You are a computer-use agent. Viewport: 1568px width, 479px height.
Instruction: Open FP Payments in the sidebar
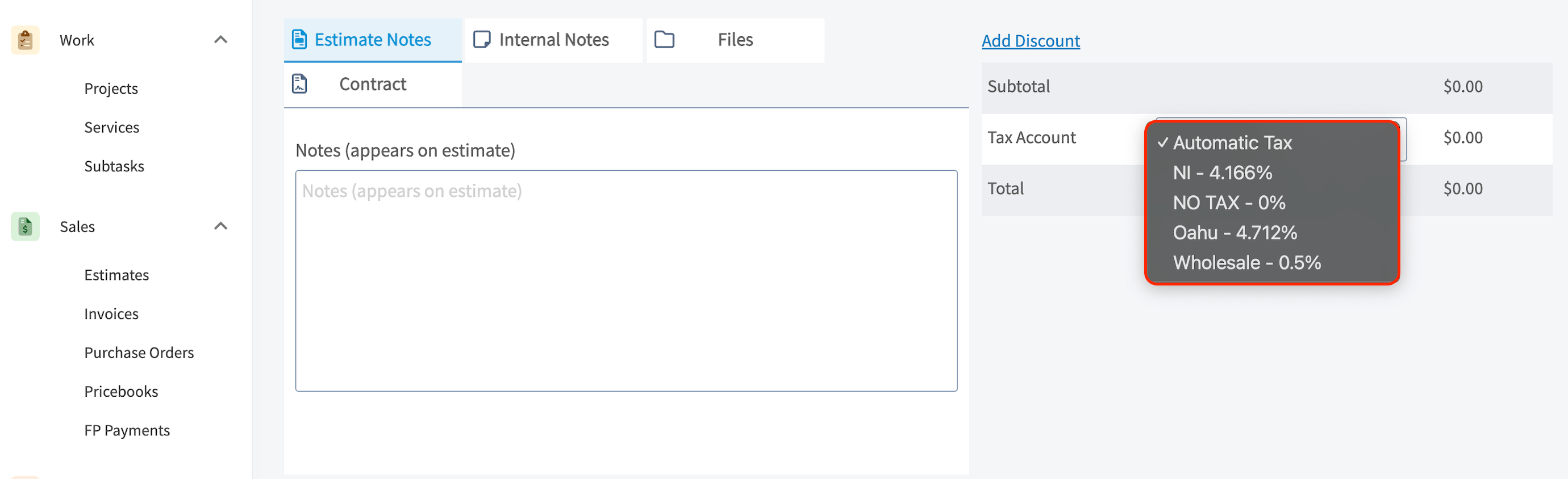[127, 431]
